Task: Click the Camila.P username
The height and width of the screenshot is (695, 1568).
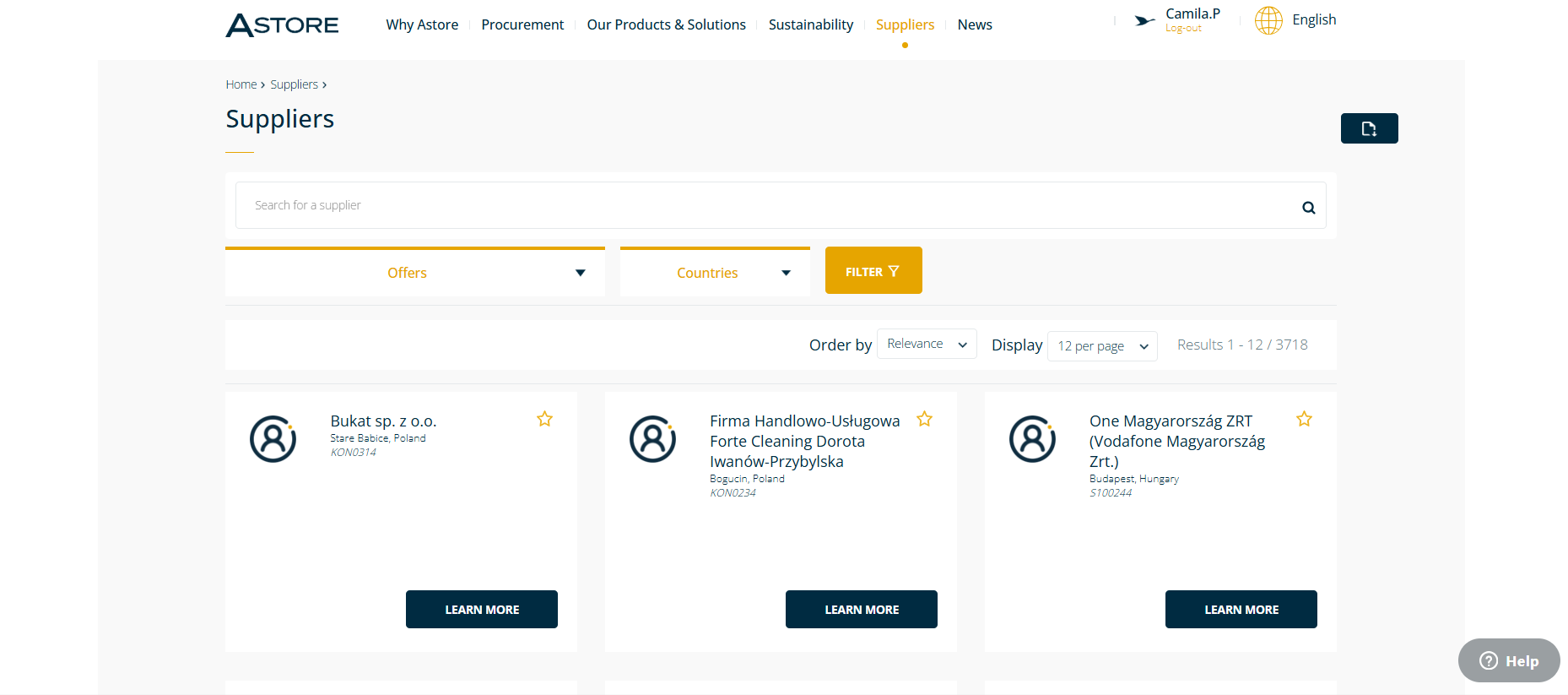Action: pos(1192,14)
